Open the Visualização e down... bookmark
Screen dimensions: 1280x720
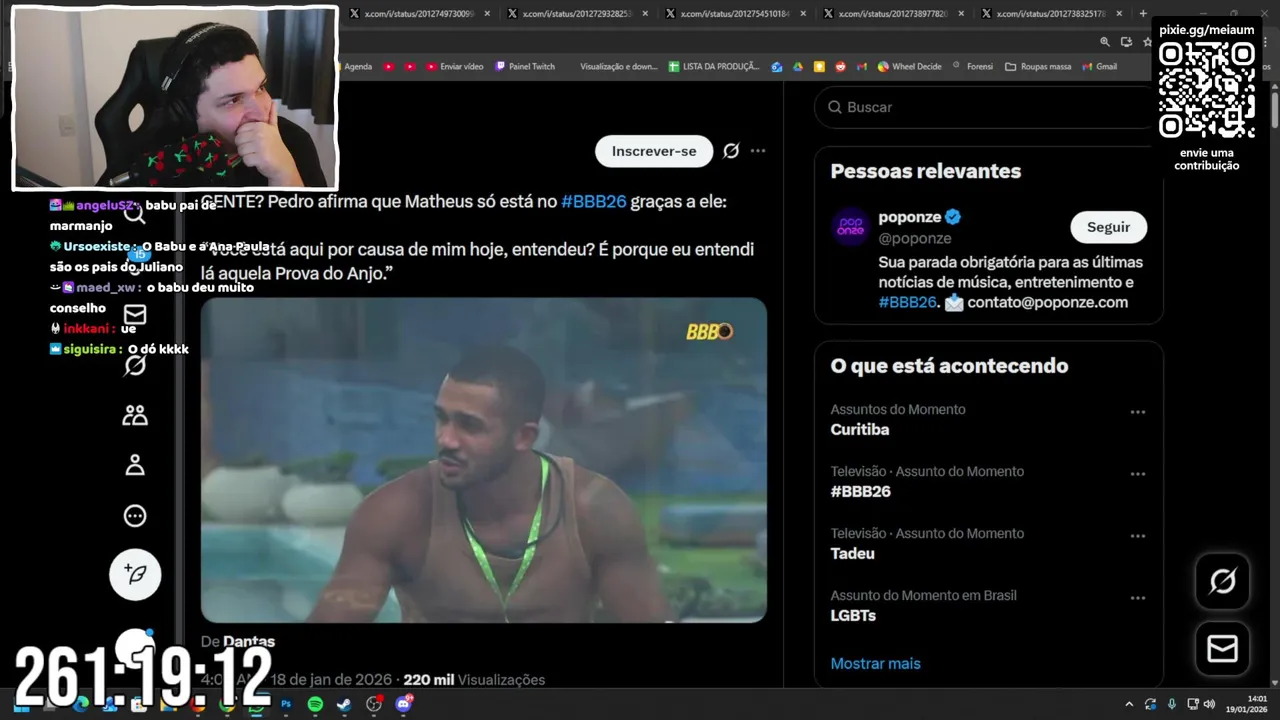[619, 66]
